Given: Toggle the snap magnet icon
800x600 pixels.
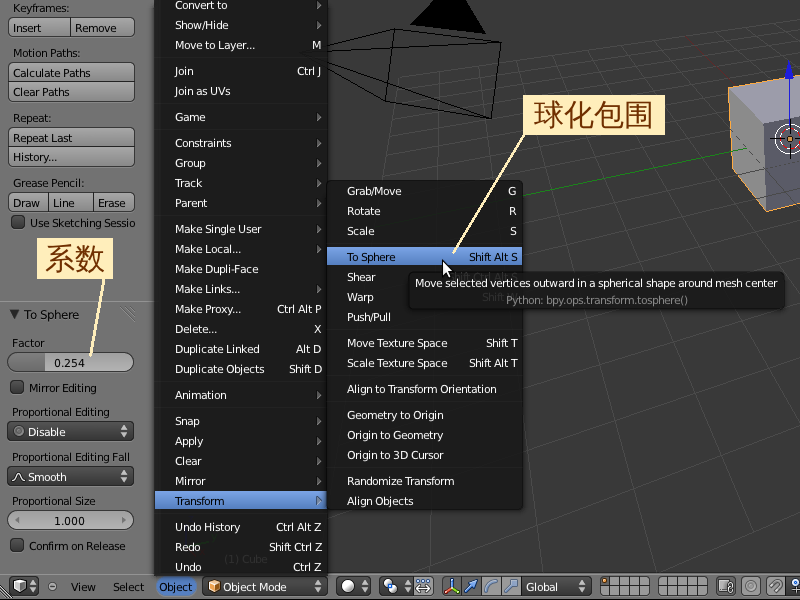Looking at the screenshot, I should pyautogui.click(x=776, y=586).
